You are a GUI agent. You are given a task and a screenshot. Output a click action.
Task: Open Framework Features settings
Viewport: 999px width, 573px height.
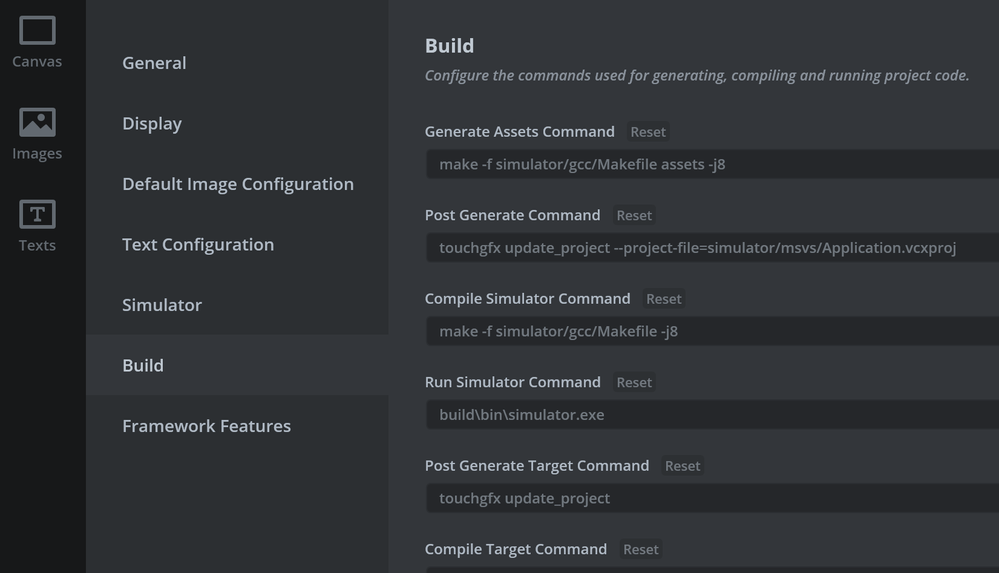tap(237, 426)
